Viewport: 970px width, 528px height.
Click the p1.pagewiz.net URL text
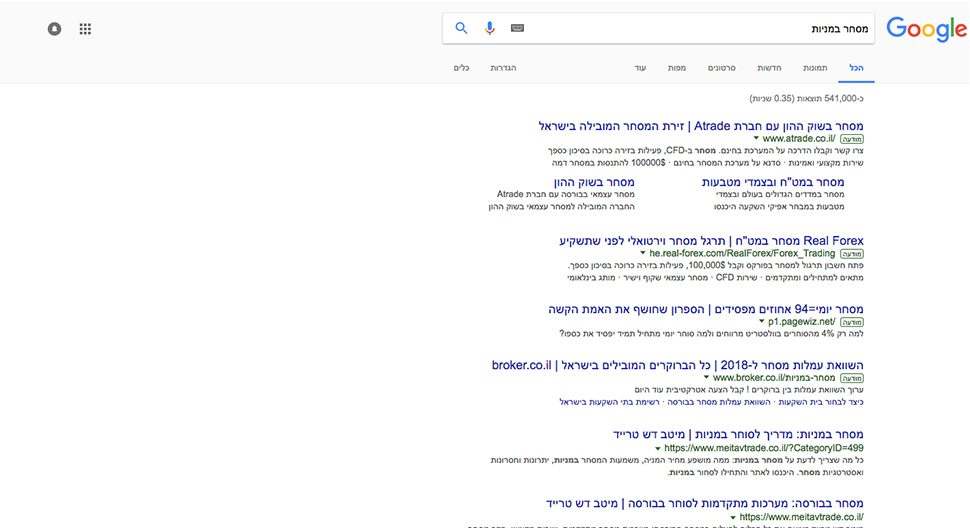pos(802,321)
